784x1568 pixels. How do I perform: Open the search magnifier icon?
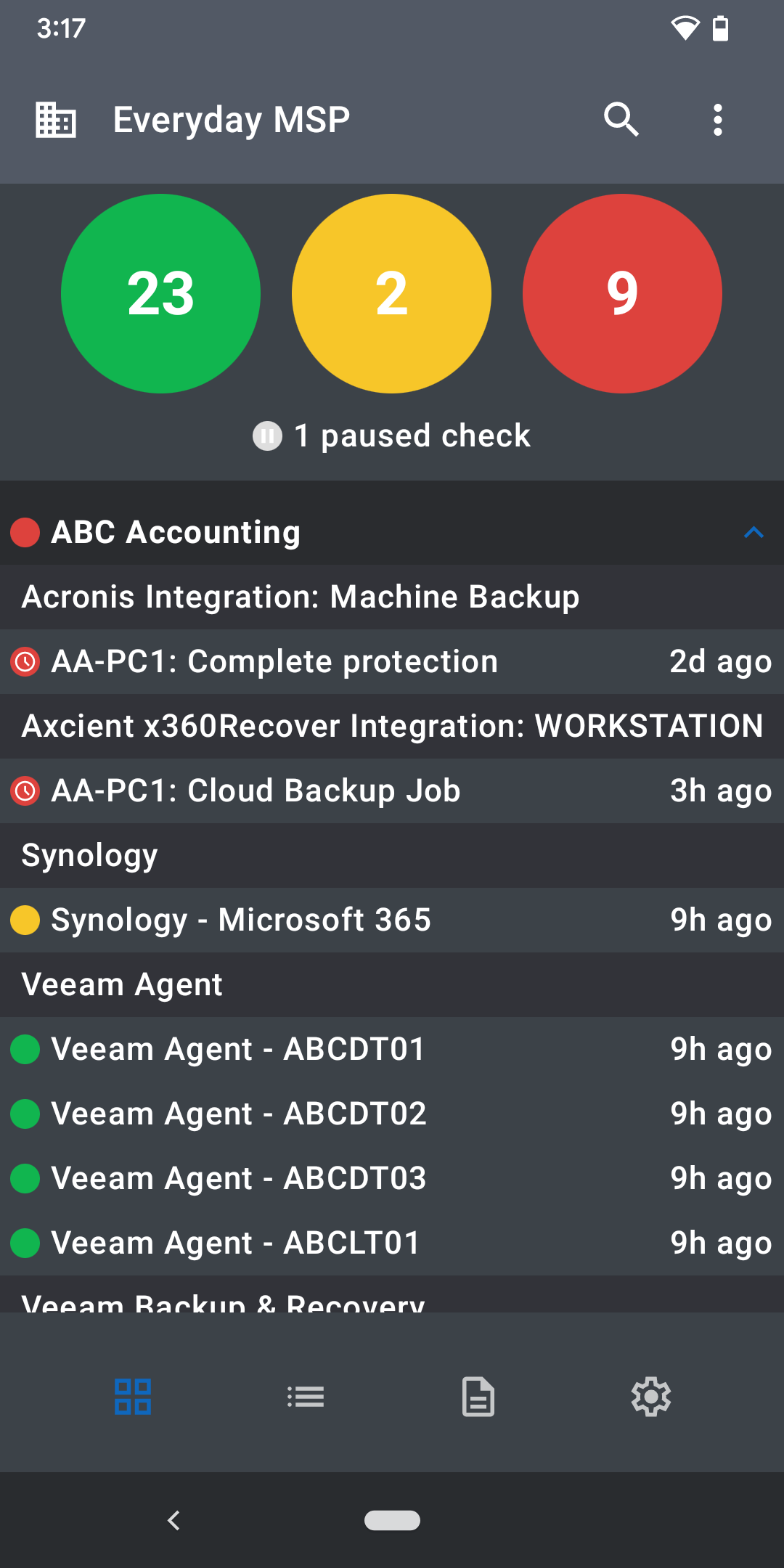coord(621,120)
